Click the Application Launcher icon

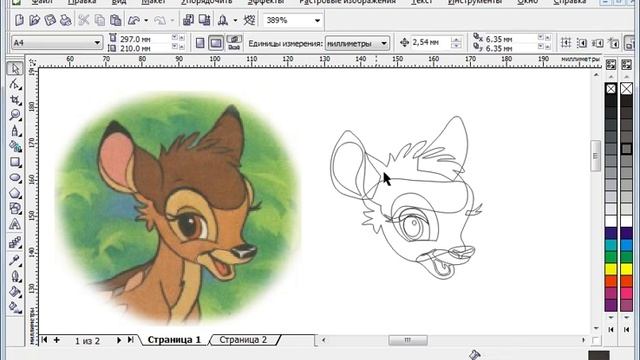coord(222,20)
